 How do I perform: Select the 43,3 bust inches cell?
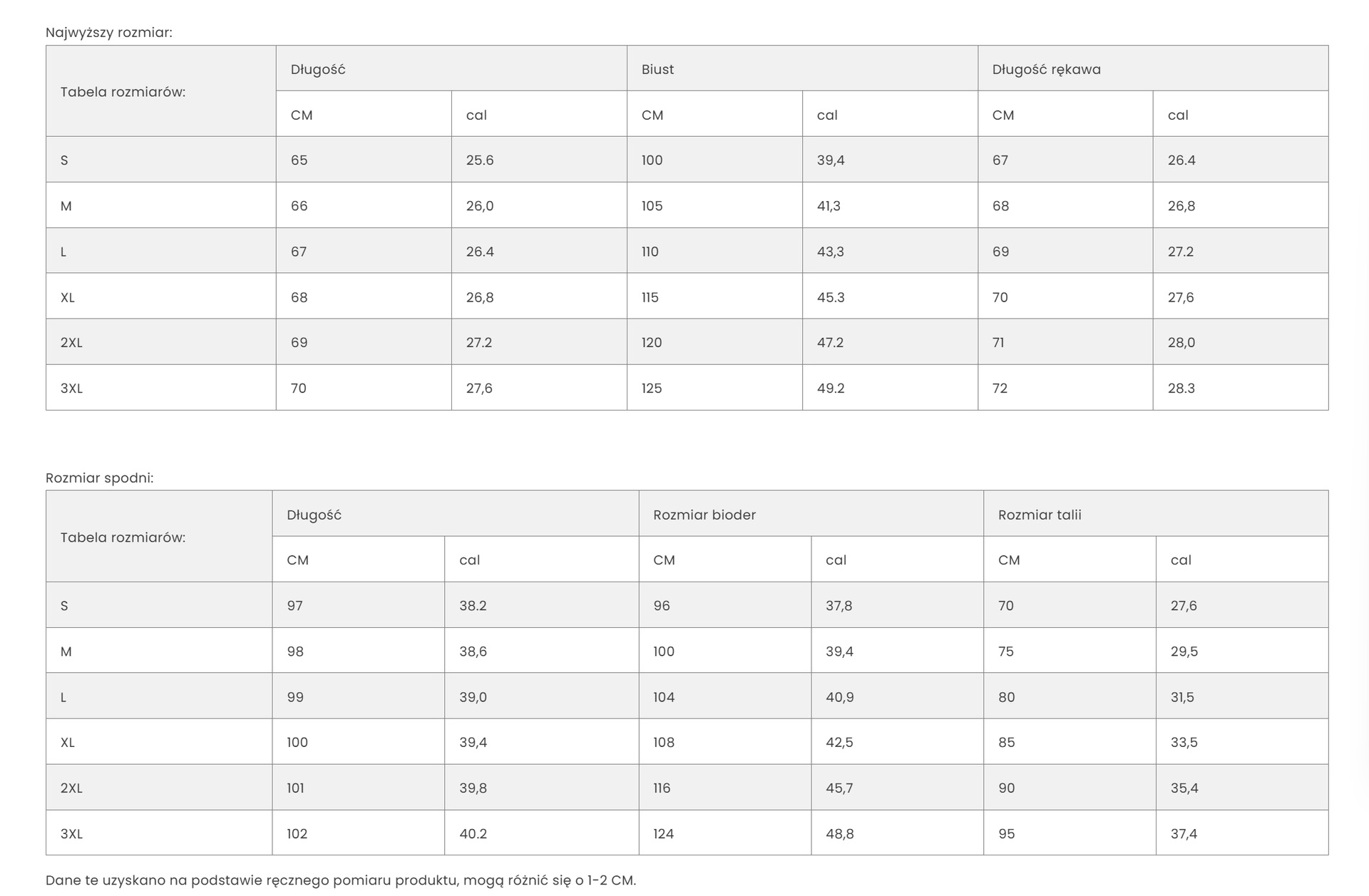point(831,252)
